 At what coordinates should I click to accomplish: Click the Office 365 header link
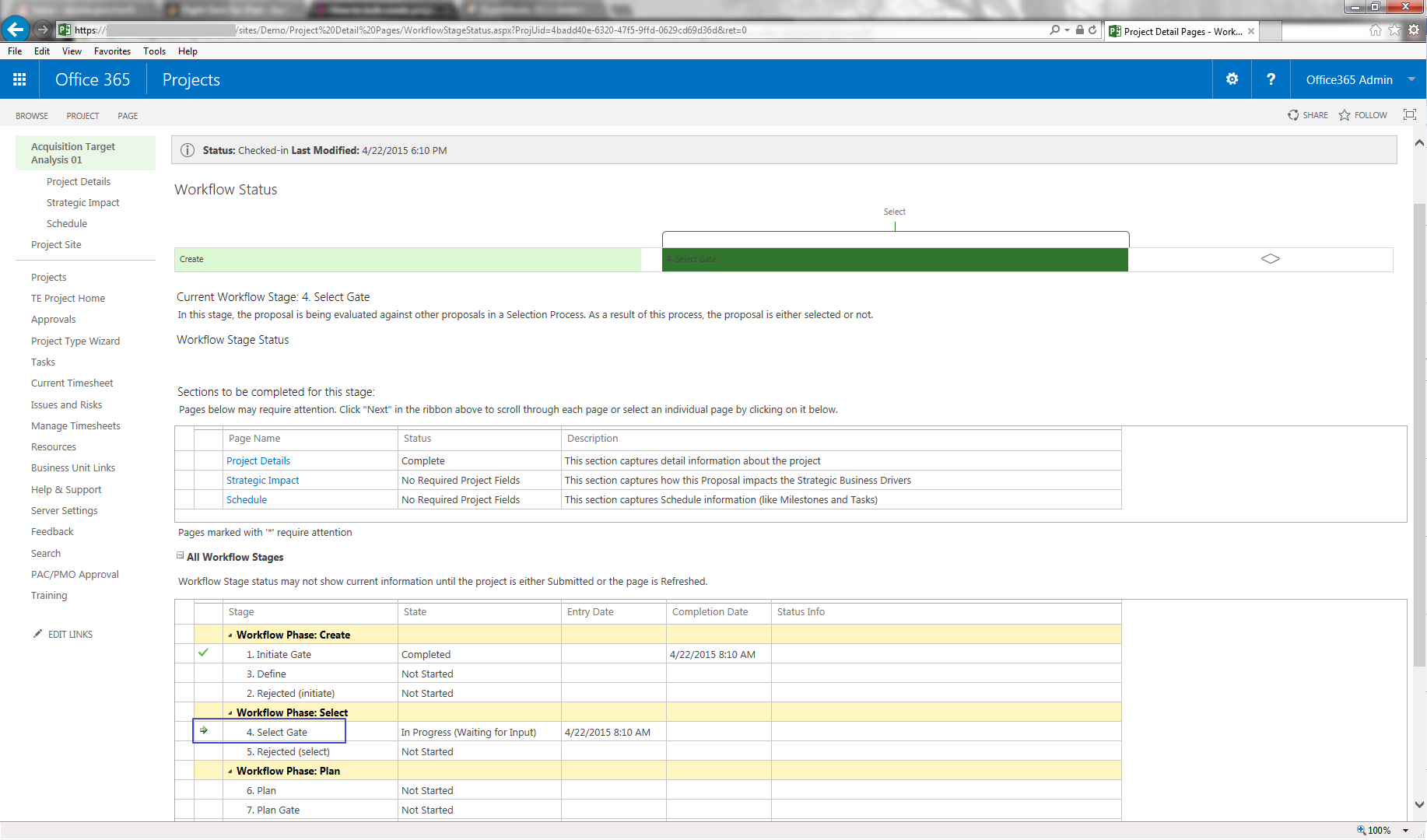pos(93,79)
